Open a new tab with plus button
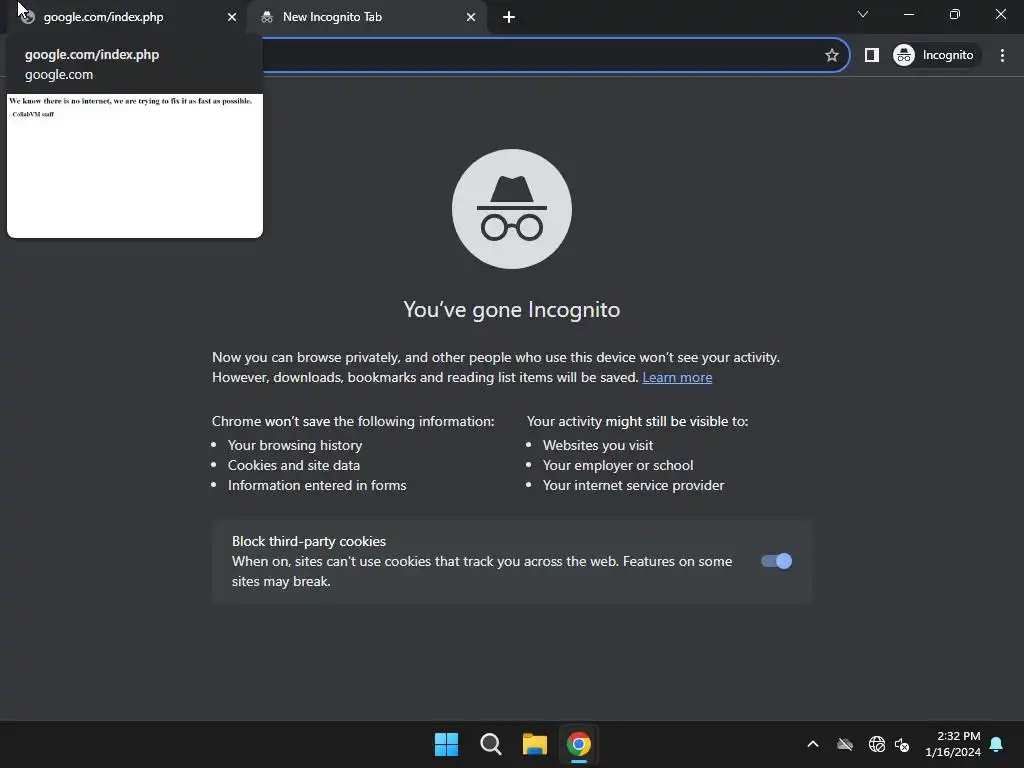Viewport: 1024px width, 768px height. click(509, 17)
